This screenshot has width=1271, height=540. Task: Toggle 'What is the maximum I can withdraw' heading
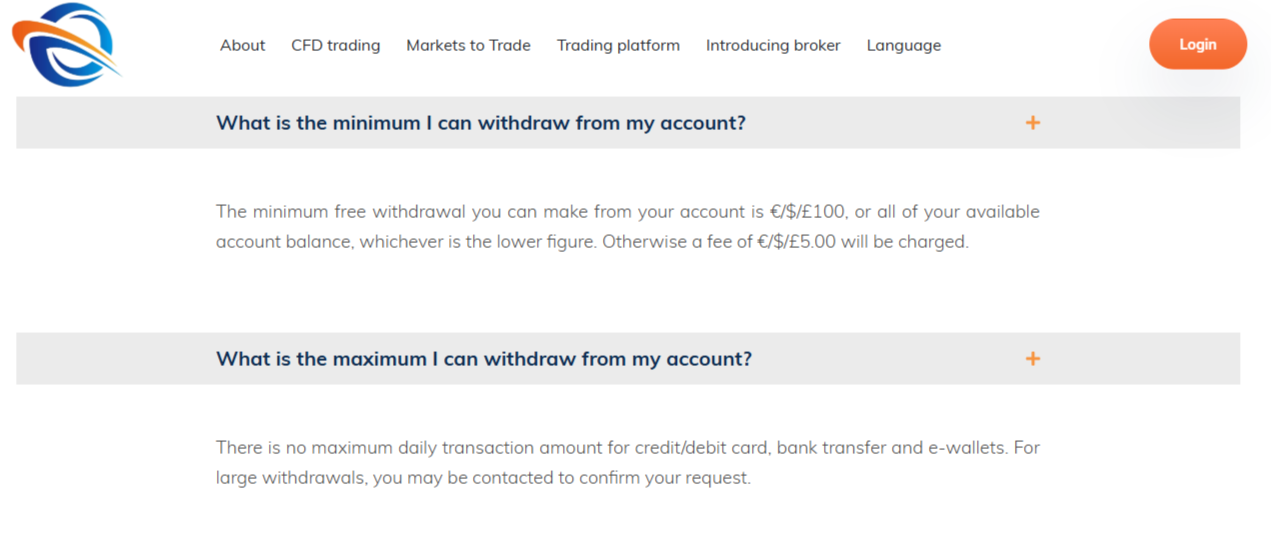pyautogui.click(x=483, y=359)
